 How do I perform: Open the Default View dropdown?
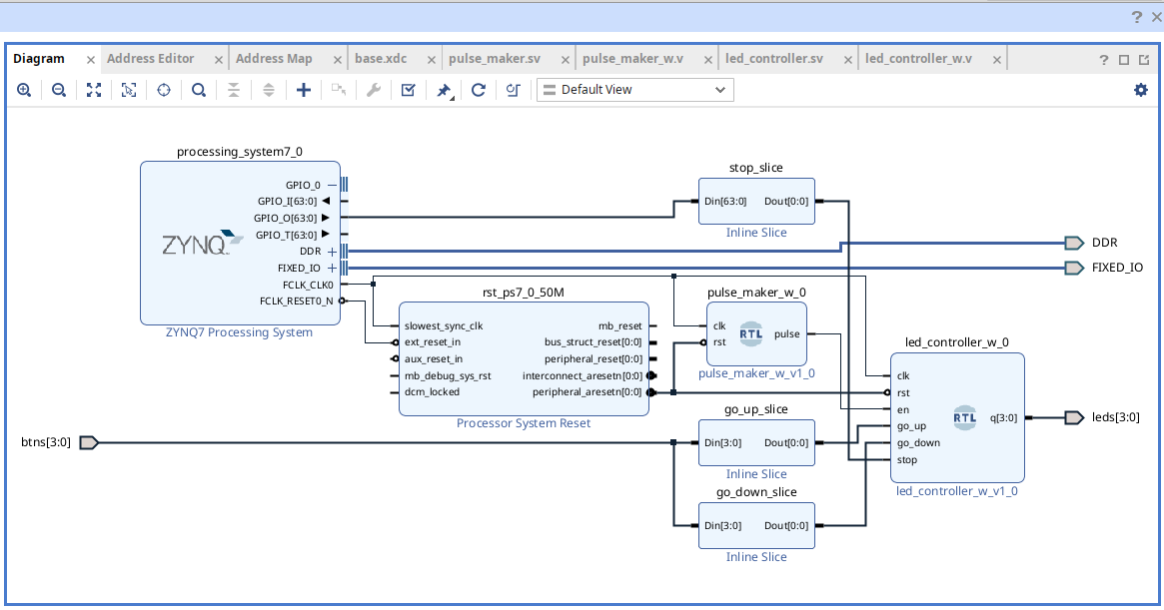click(635, 90)
